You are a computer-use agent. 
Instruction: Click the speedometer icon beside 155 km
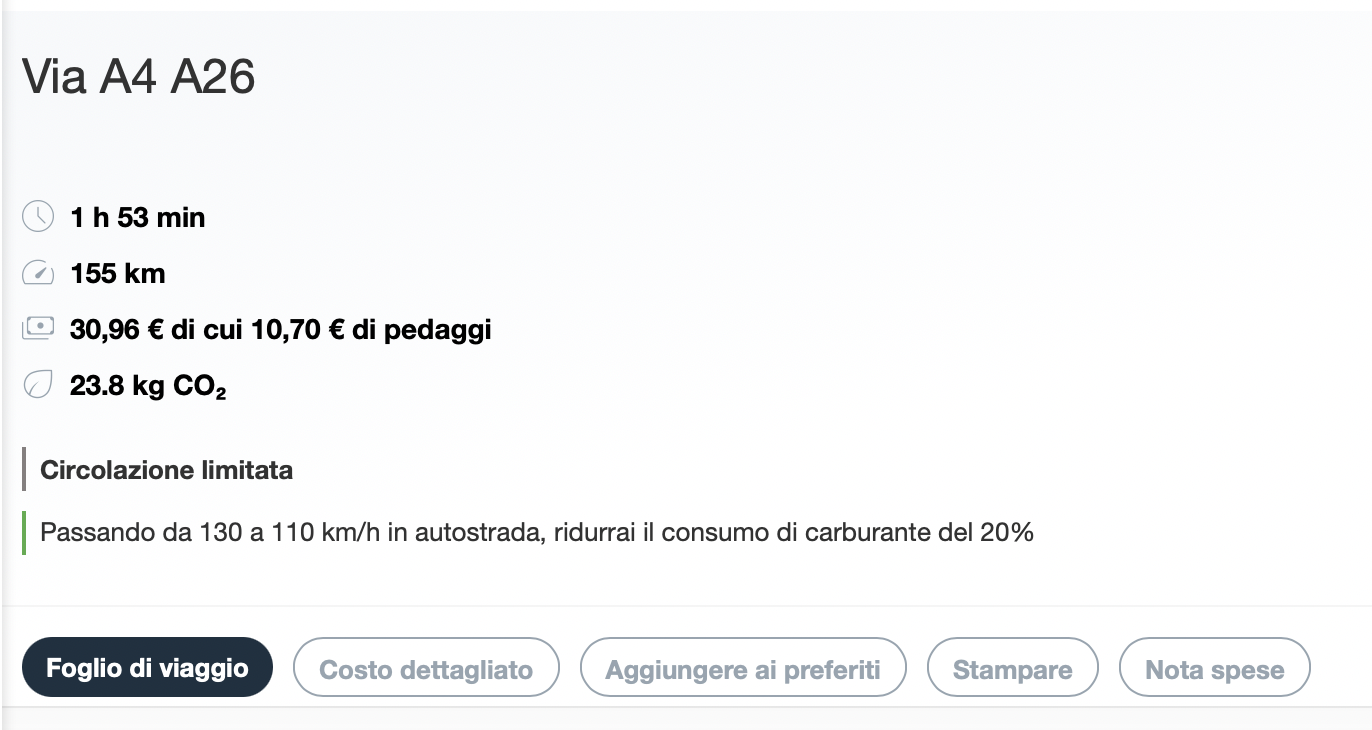click(x=37, y=273)
